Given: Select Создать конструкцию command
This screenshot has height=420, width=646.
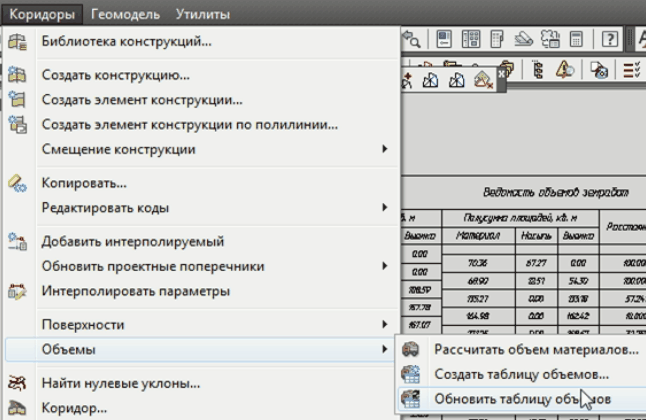Looking at the screenshot, I should tap(115, 75).
